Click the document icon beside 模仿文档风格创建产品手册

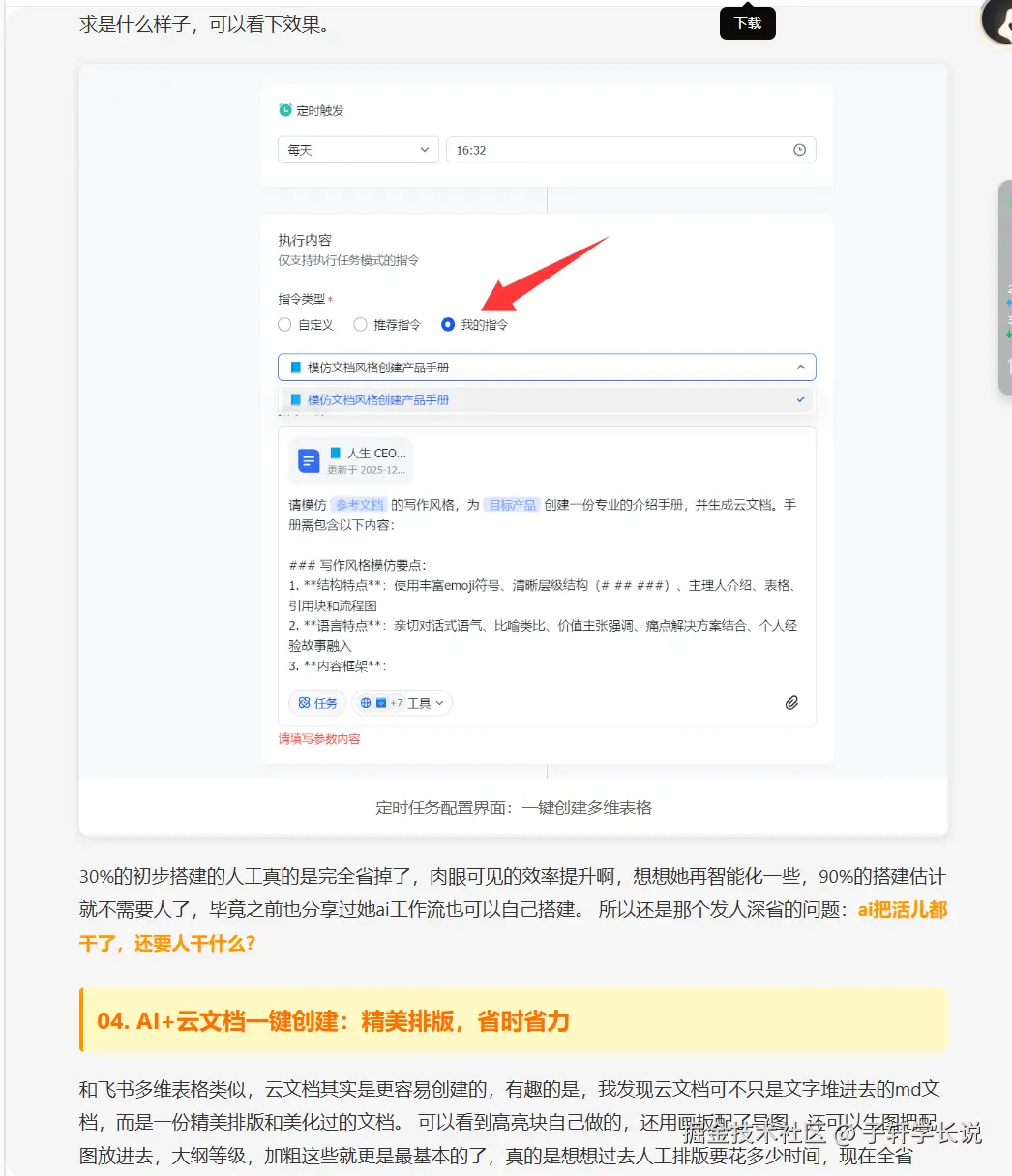[292, 367]
